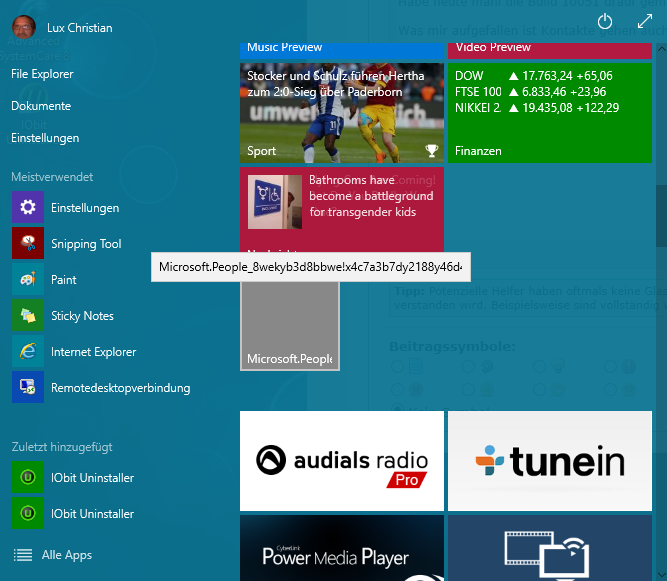Click the Remotedesktopverbindung label
This screenshot has width=667, height=581.
(x=121, y=388)
